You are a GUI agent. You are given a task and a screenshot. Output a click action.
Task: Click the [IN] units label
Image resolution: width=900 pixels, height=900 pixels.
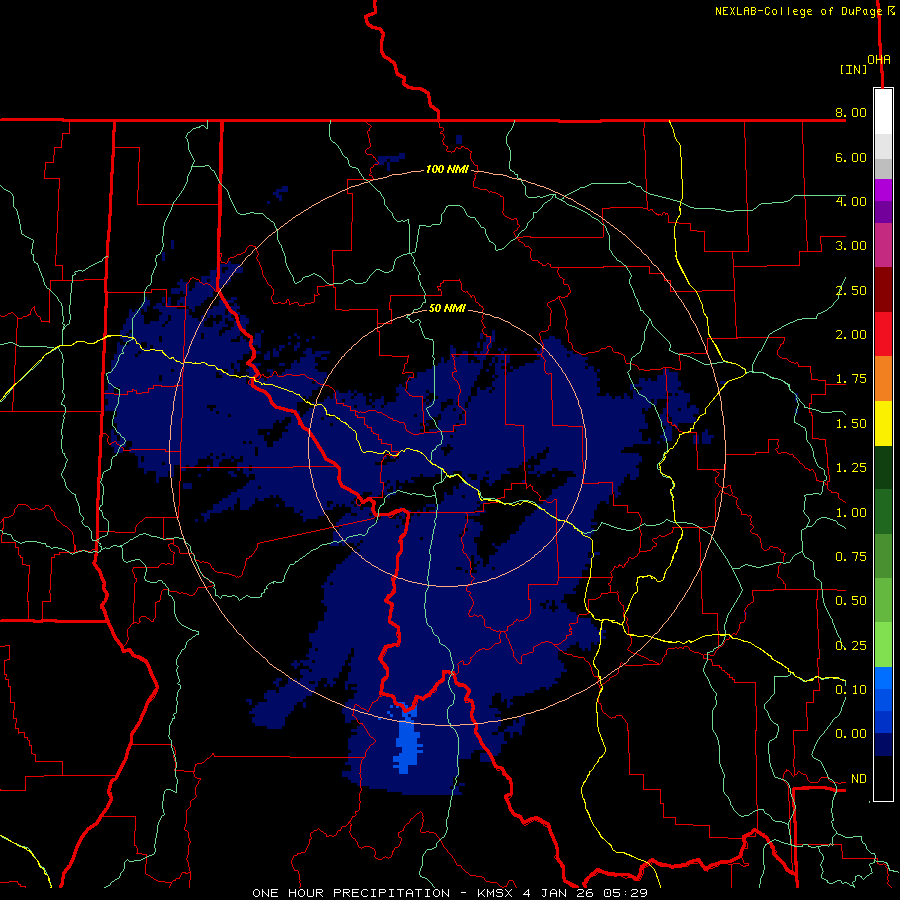click(853, 69)
